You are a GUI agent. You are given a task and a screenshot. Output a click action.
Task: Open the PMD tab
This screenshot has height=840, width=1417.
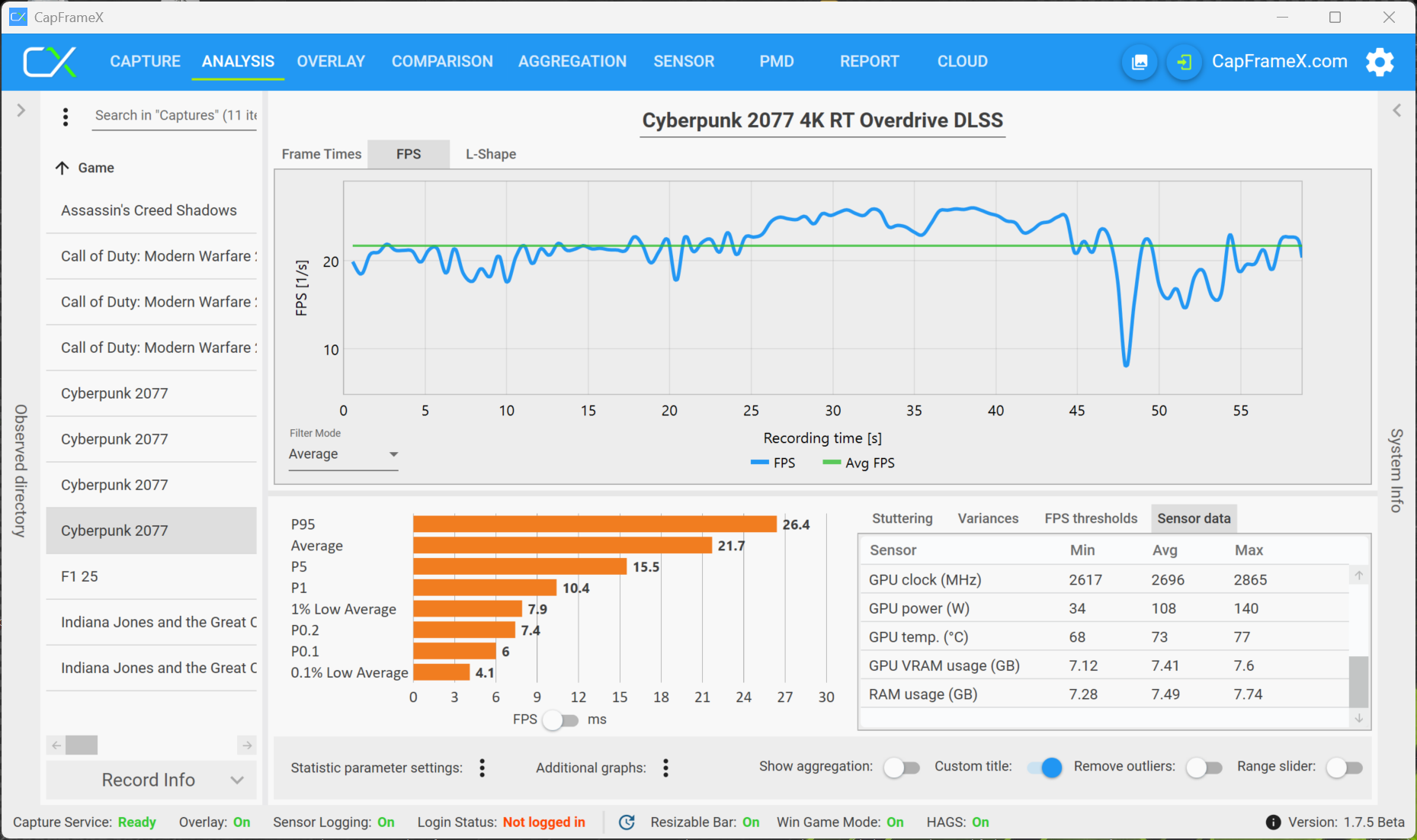[x=777, y=62]
